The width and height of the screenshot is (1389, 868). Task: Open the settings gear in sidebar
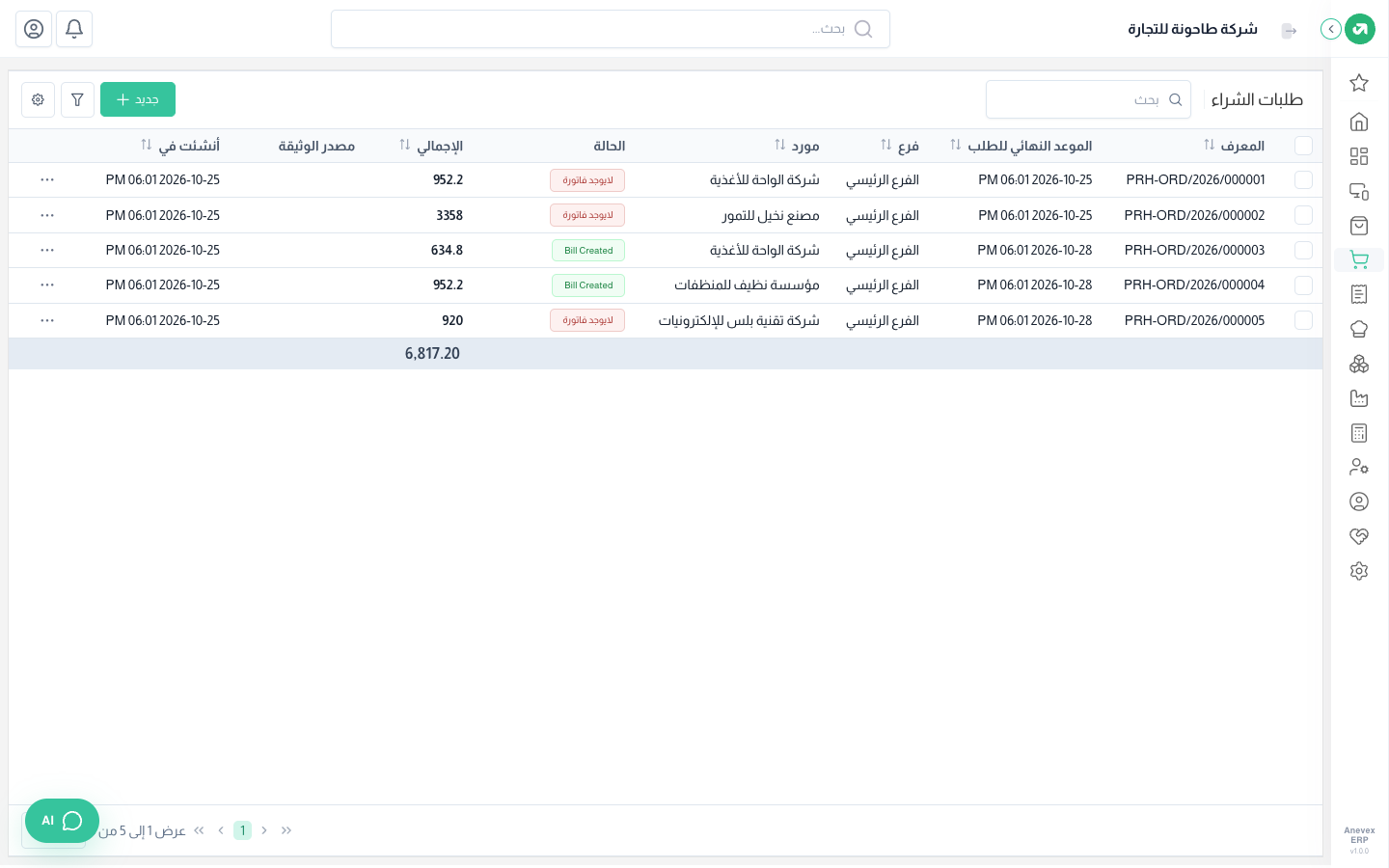1359,571
